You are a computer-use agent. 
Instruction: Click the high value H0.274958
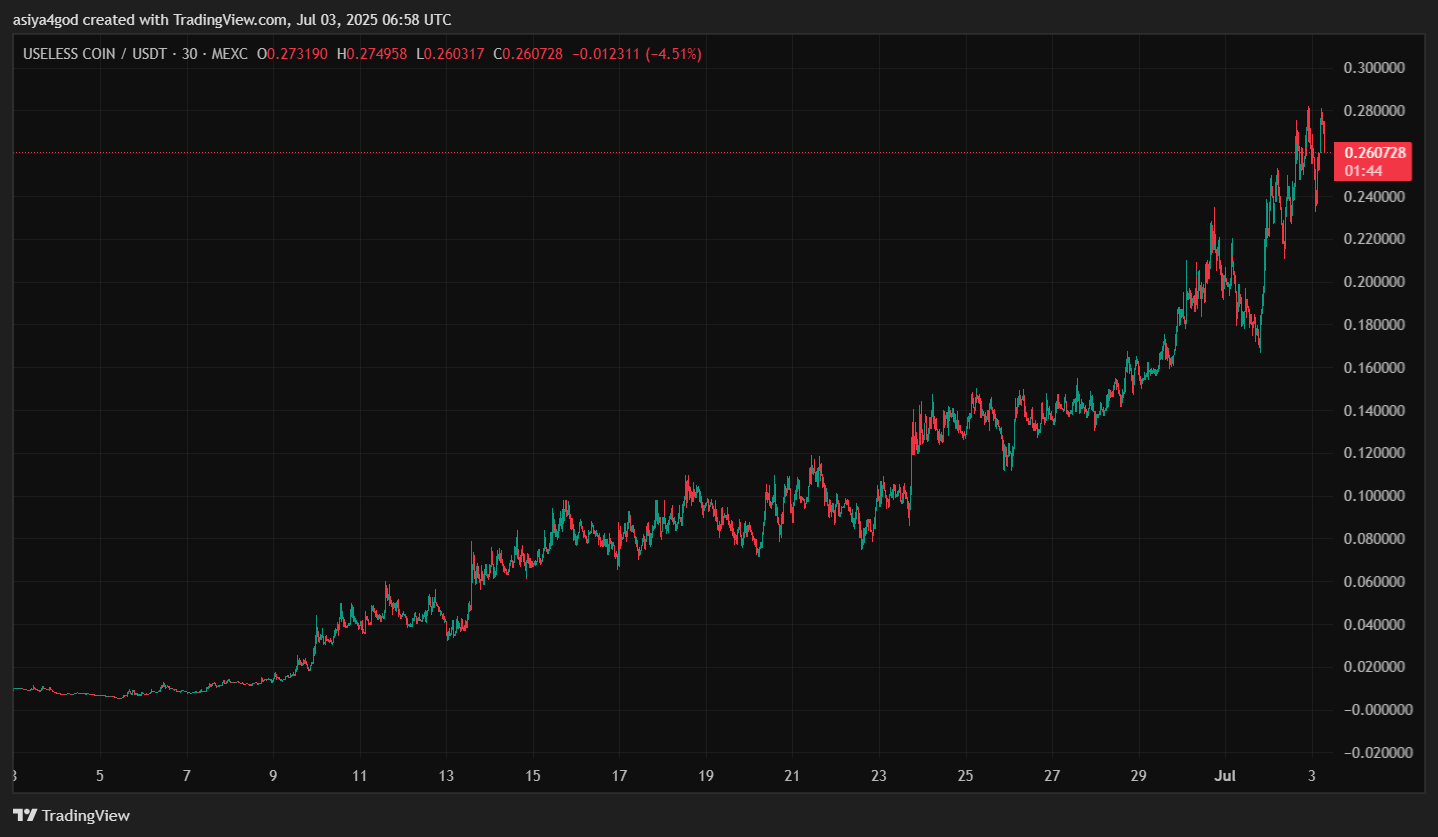[x=372, y=54]
